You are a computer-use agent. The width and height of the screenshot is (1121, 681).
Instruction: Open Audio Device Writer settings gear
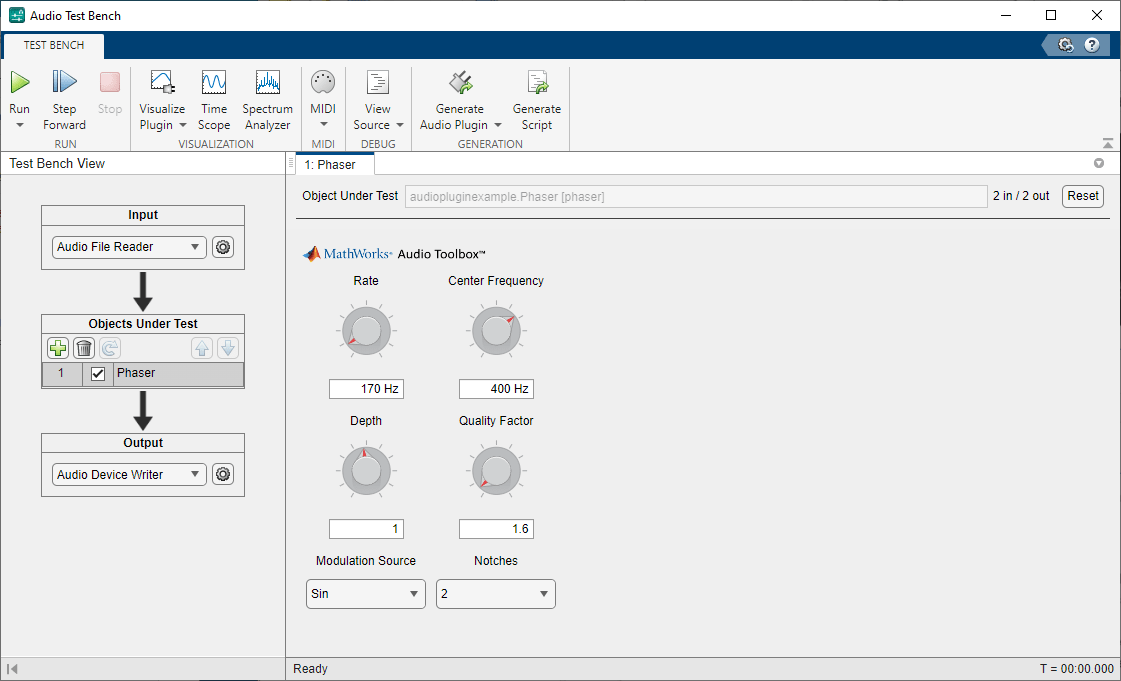click(x=223, y=475)
